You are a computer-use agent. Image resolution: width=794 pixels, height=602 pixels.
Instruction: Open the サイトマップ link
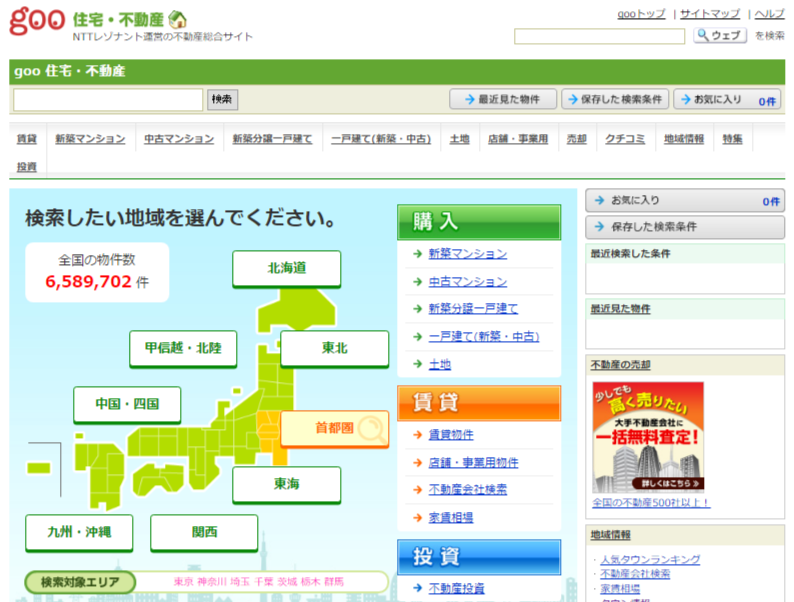pyautogui.click(x=709, y=14)
